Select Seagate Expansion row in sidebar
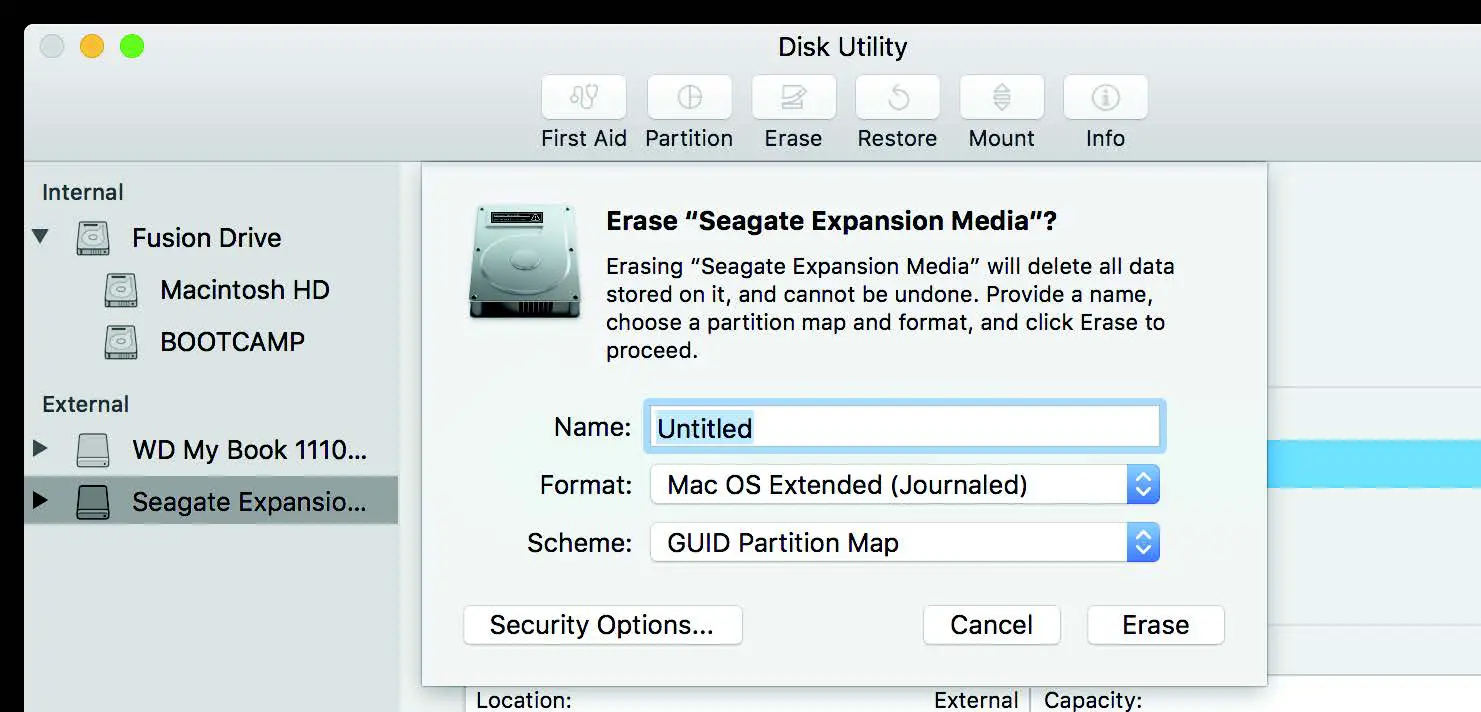 [x=211, y=501]
